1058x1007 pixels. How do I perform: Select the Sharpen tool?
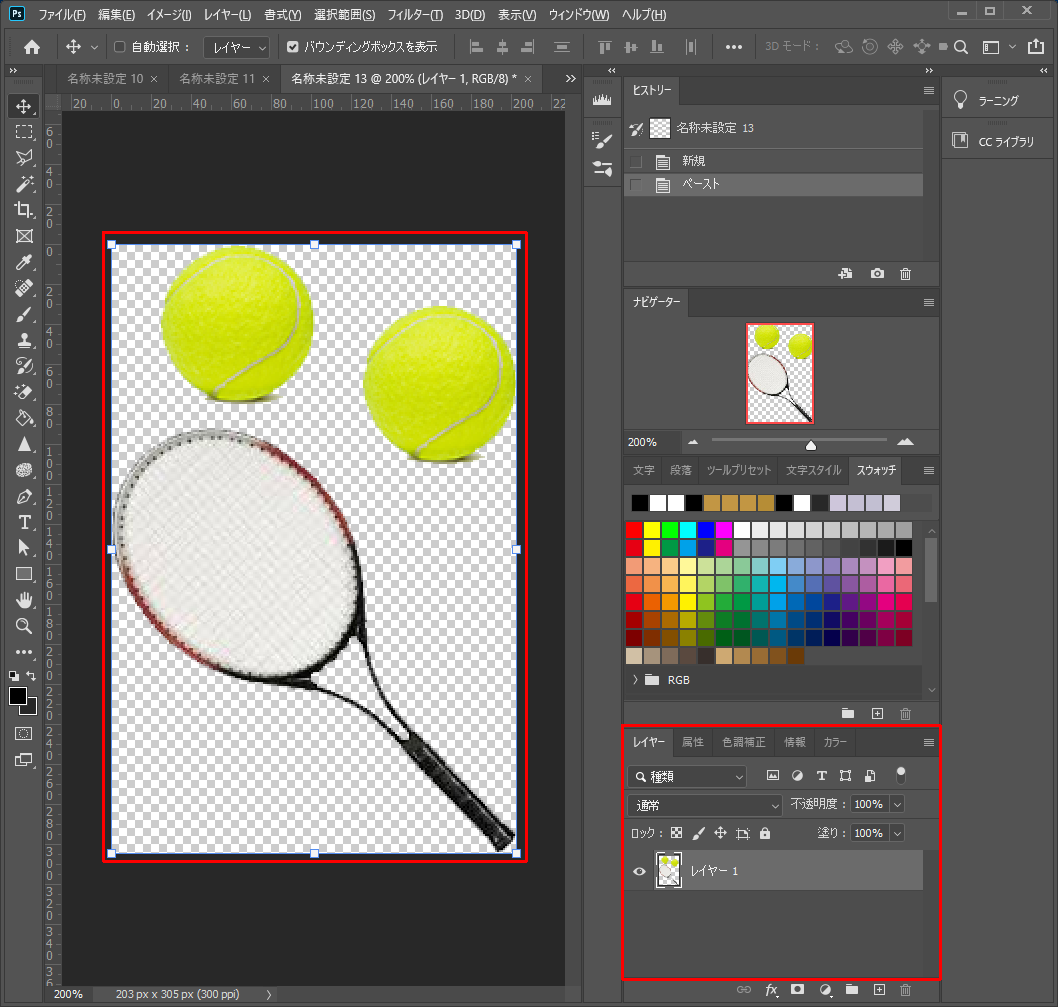[x=24, y=444]
